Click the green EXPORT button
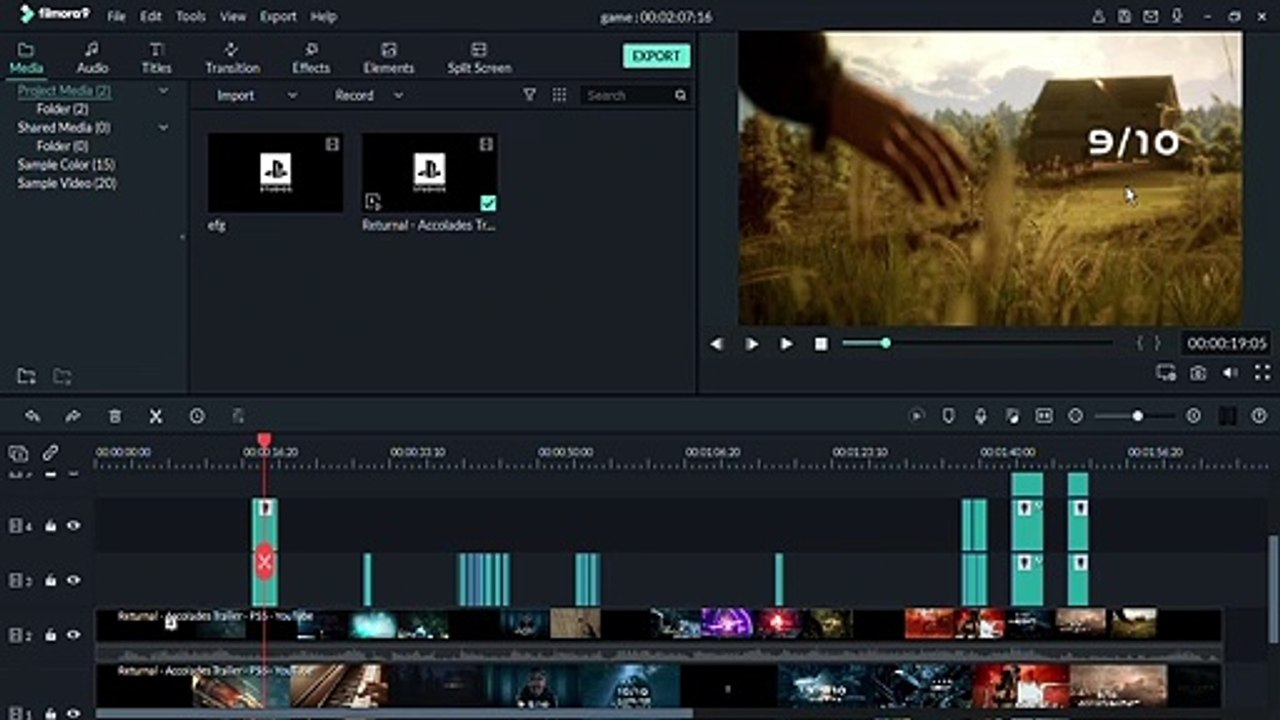Image resolution: width=1280 pixels, height=720 pixels. [656, 56]
